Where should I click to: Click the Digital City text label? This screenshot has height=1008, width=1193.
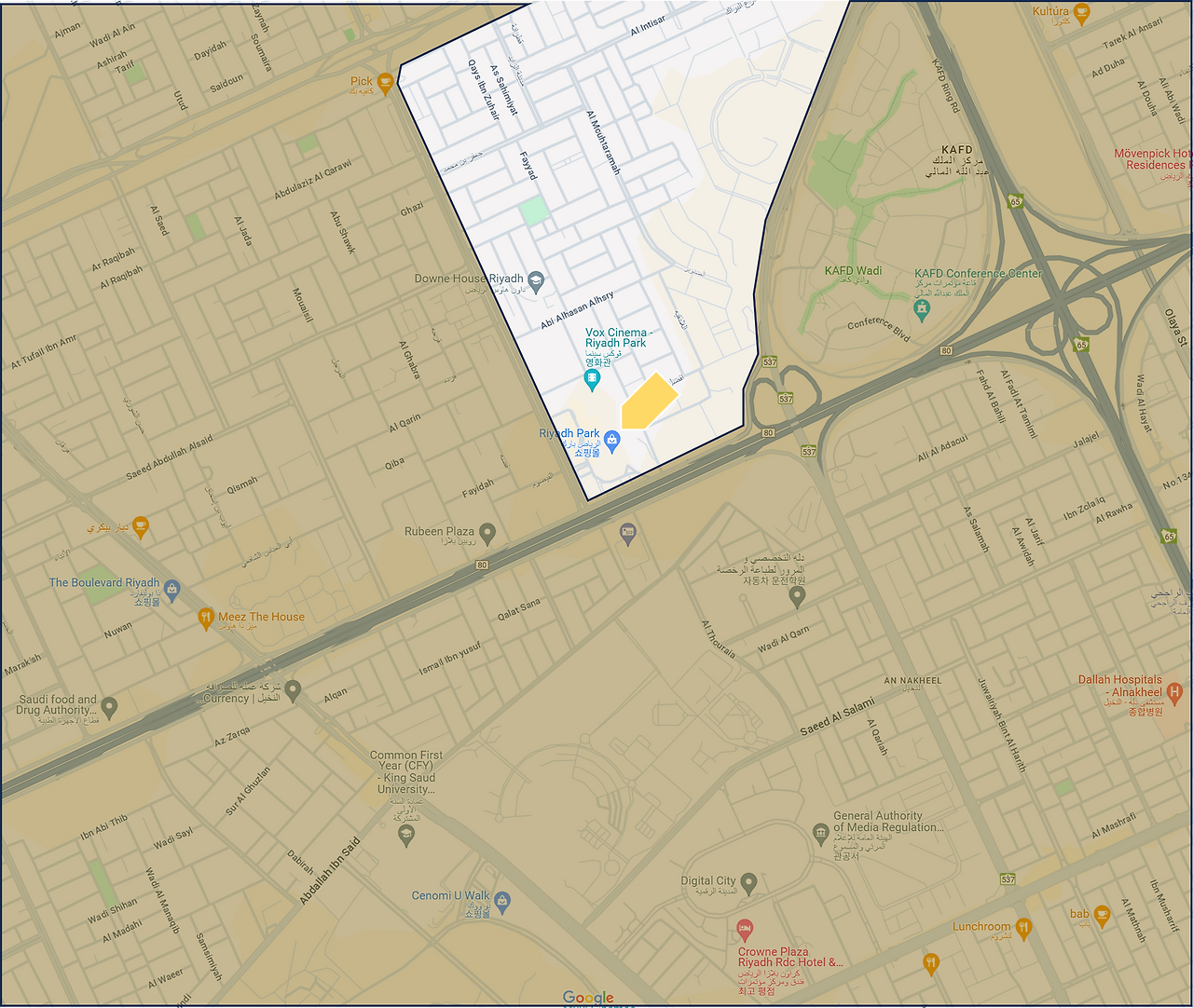point(707,880)
